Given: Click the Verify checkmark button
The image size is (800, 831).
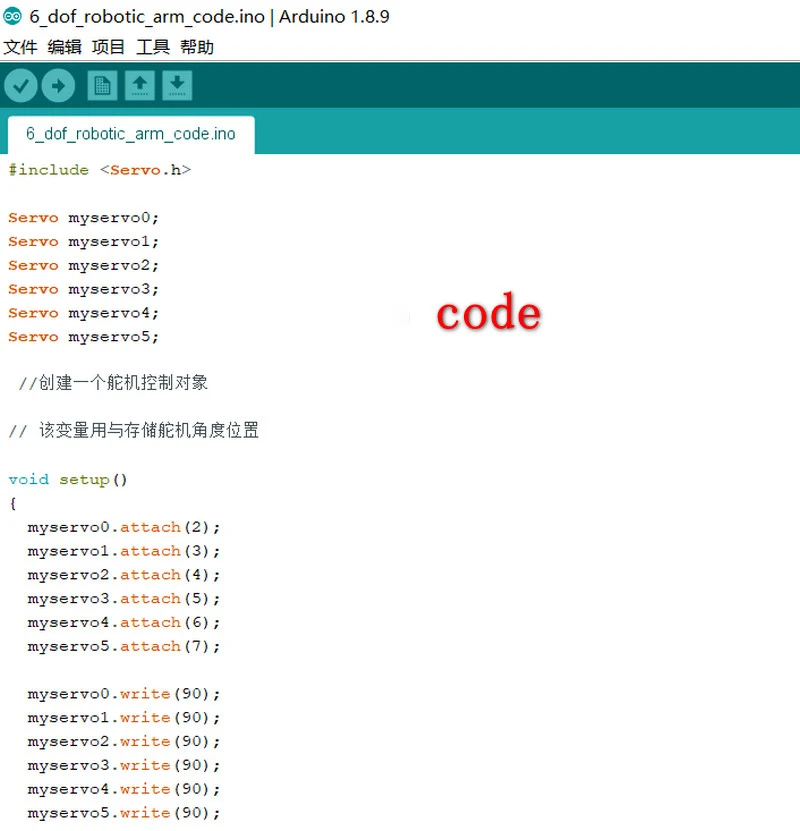Looking at the screenshot, I should tap(21, 86).
